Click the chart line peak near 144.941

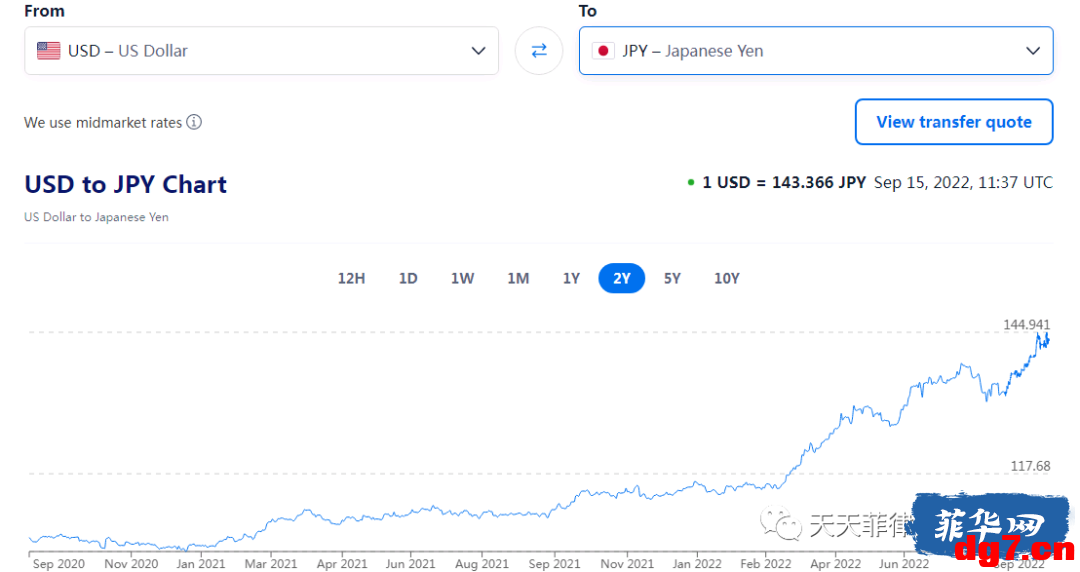(x=1038, y=334)
